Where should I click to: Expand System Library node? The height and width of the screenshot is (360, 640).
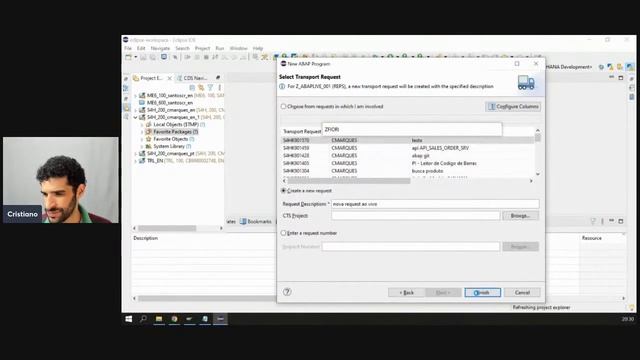point(142,146)
